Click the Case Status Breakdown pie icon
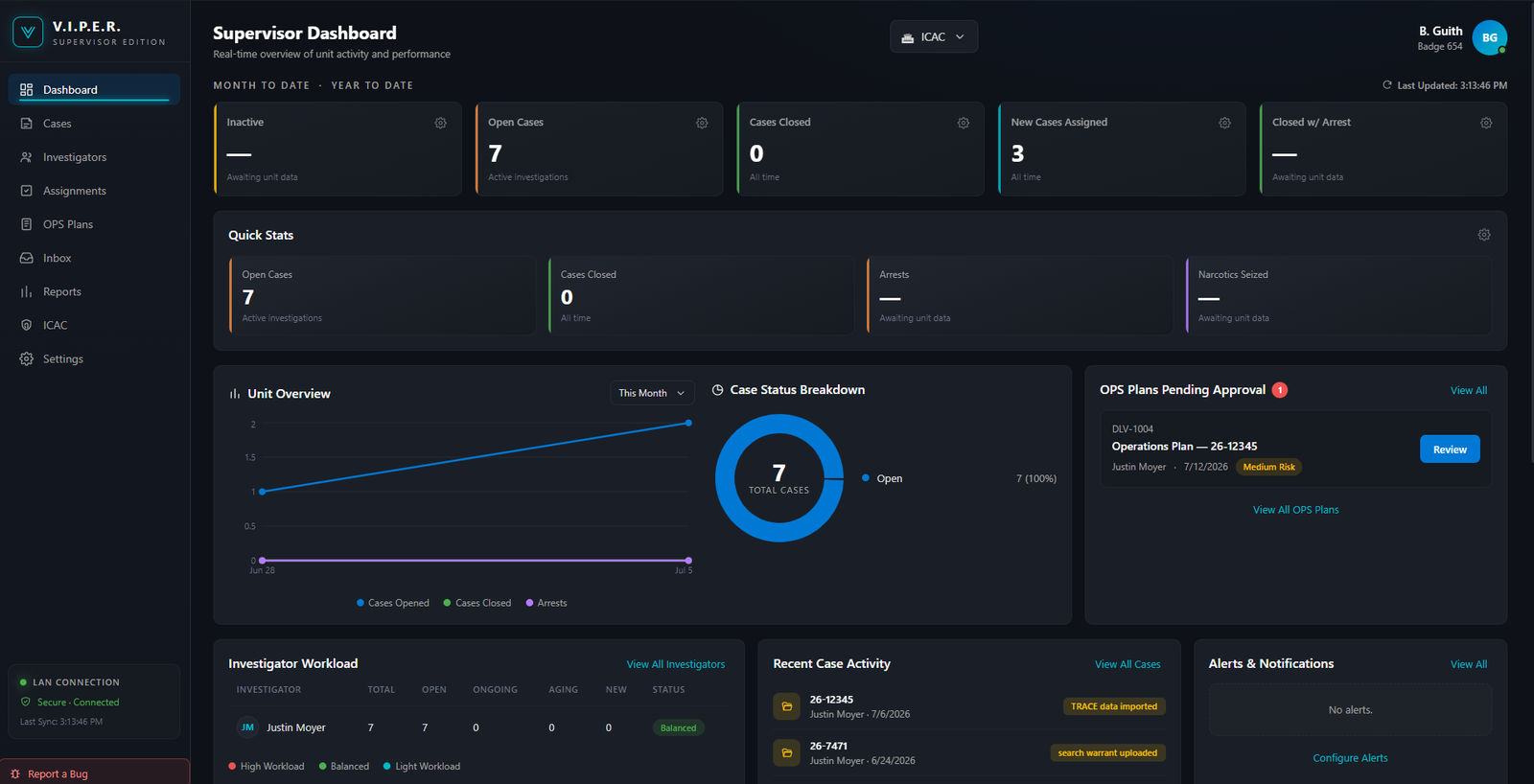Viewport: 1534px width, 784px height. 717,390
